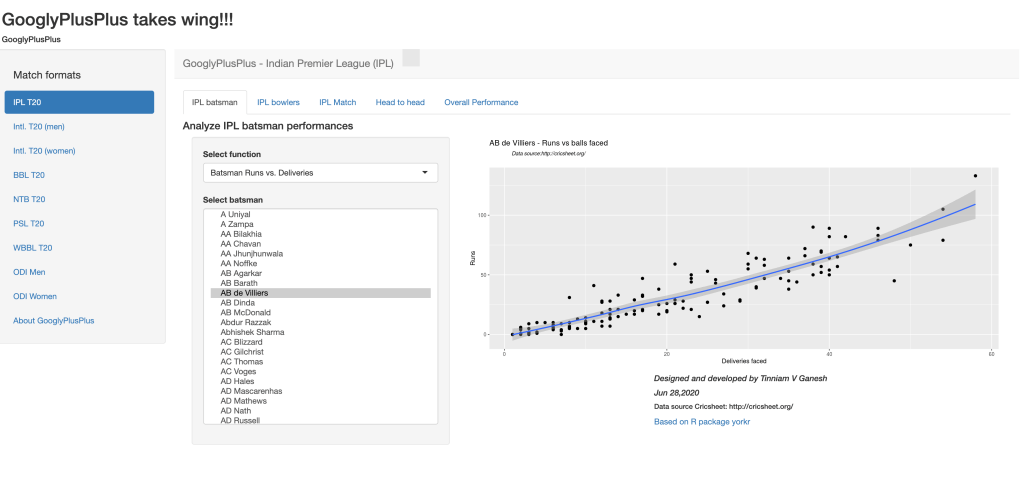
Task: Select NTB T20 from sidebar
Action: pyautogui.click(x=29, y=199)
